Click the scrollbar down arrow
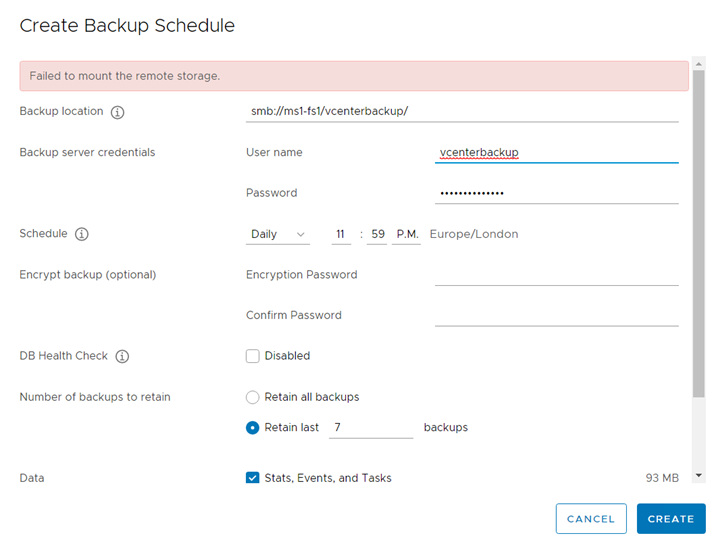The image size is (716, 544). point(699,475)
